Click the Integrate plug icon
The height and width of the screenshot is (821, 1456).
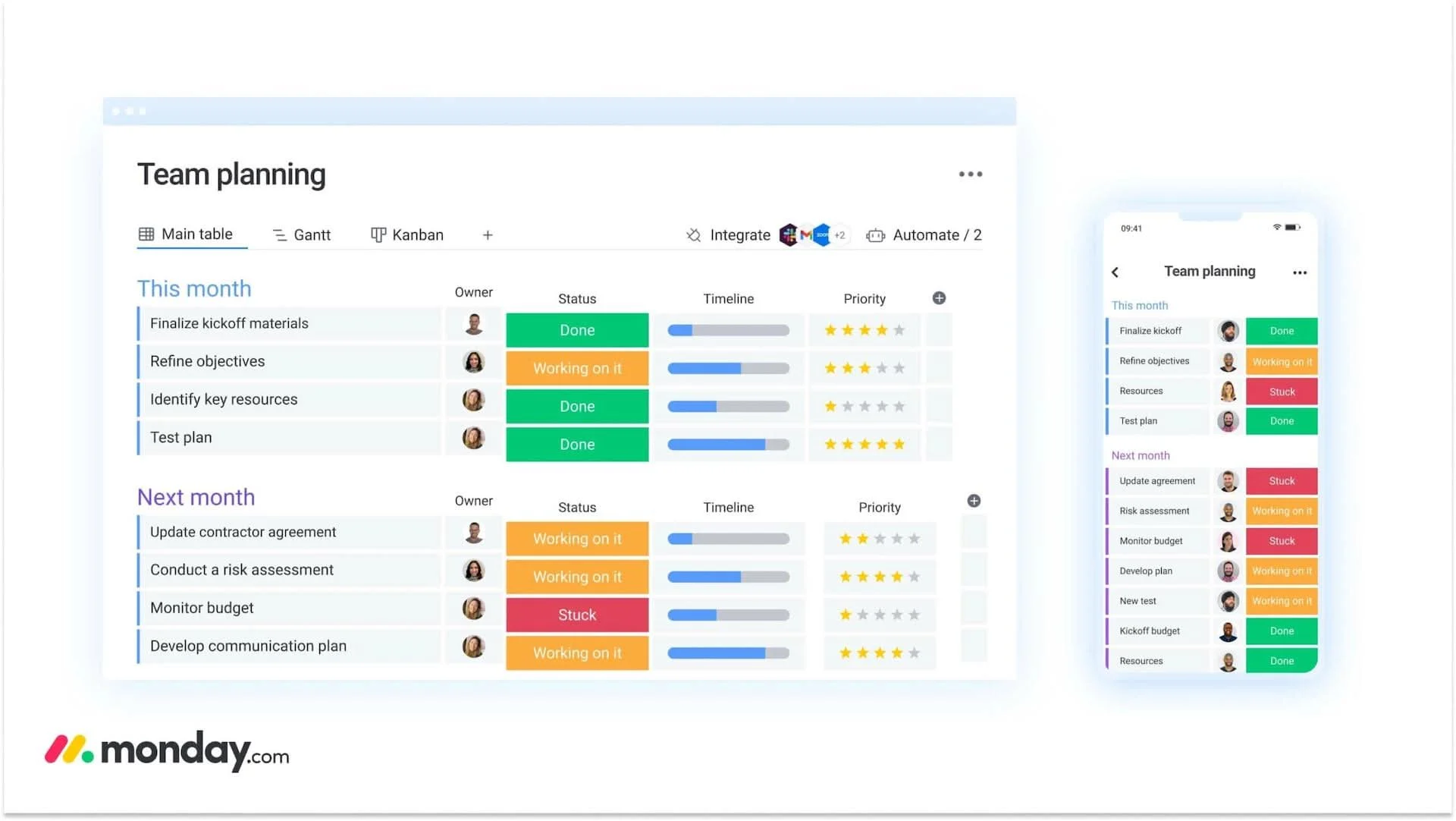[x=693, y=235]
